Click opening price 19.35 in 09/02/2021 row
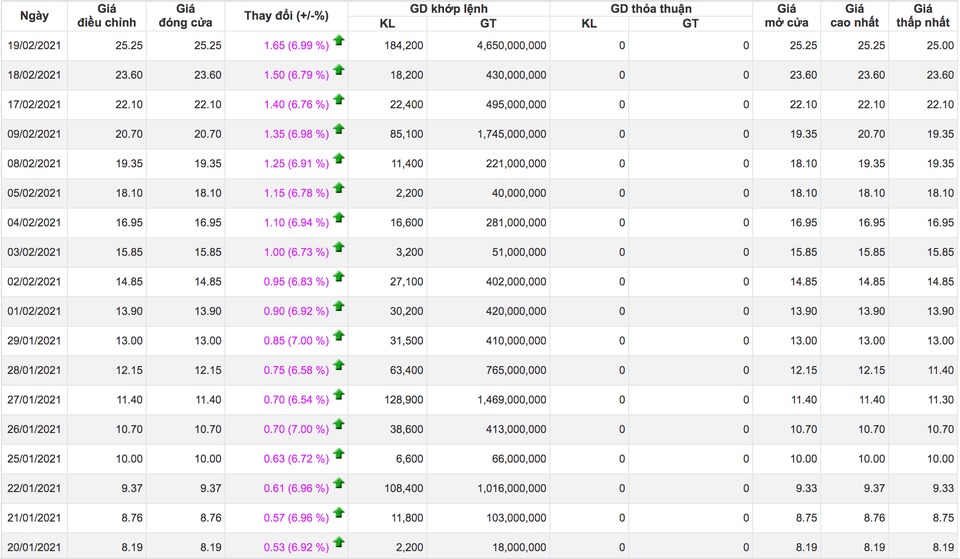 pos(803,134)
